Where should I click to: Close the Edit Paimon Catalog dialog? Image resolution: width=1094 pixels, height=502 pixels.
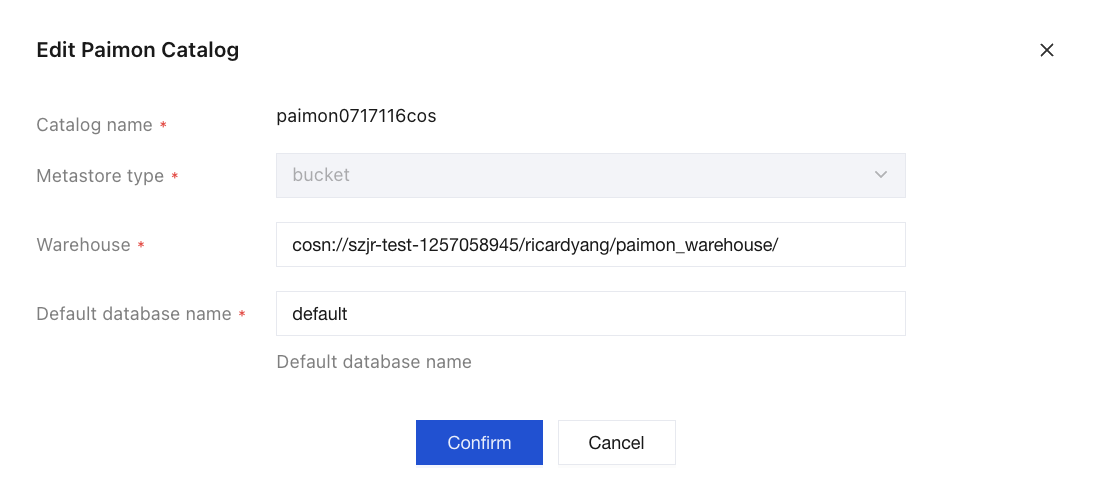coord(1047,50)
